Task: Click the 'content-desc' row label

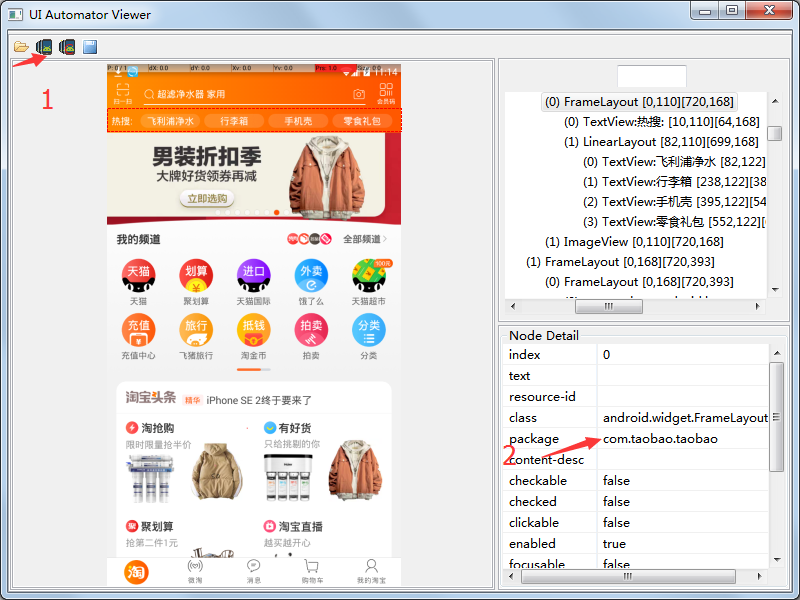Action: click(x=546, y=460)
